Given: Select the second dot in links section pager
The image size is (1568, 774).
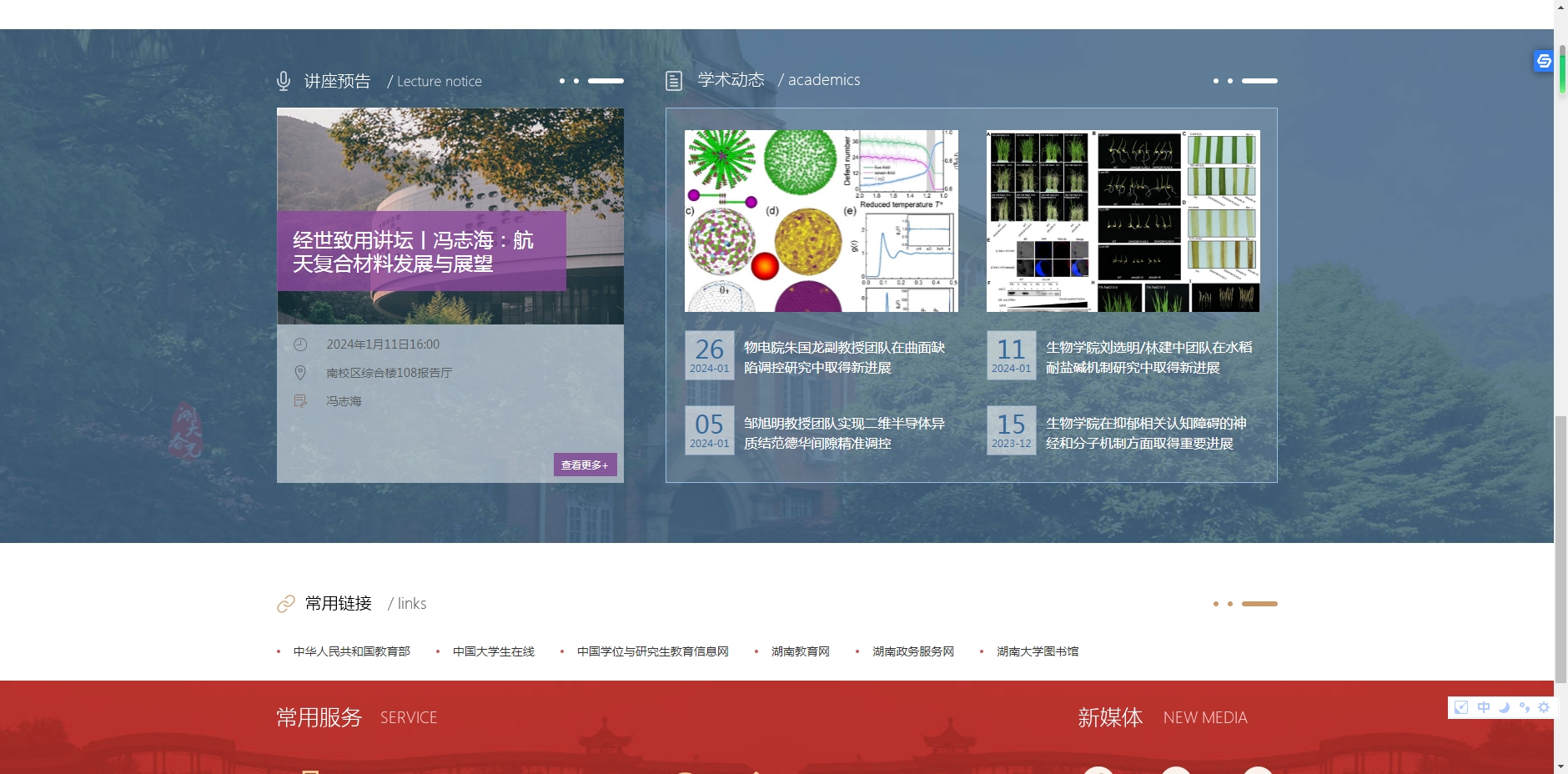Looking at the screenshot, I should [1230, 604].
